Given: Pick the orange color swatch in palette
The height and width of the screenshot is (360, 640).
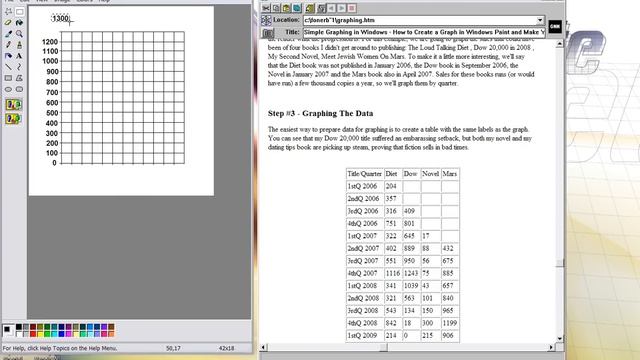Looking at the screenshot, I should (111, 334).
